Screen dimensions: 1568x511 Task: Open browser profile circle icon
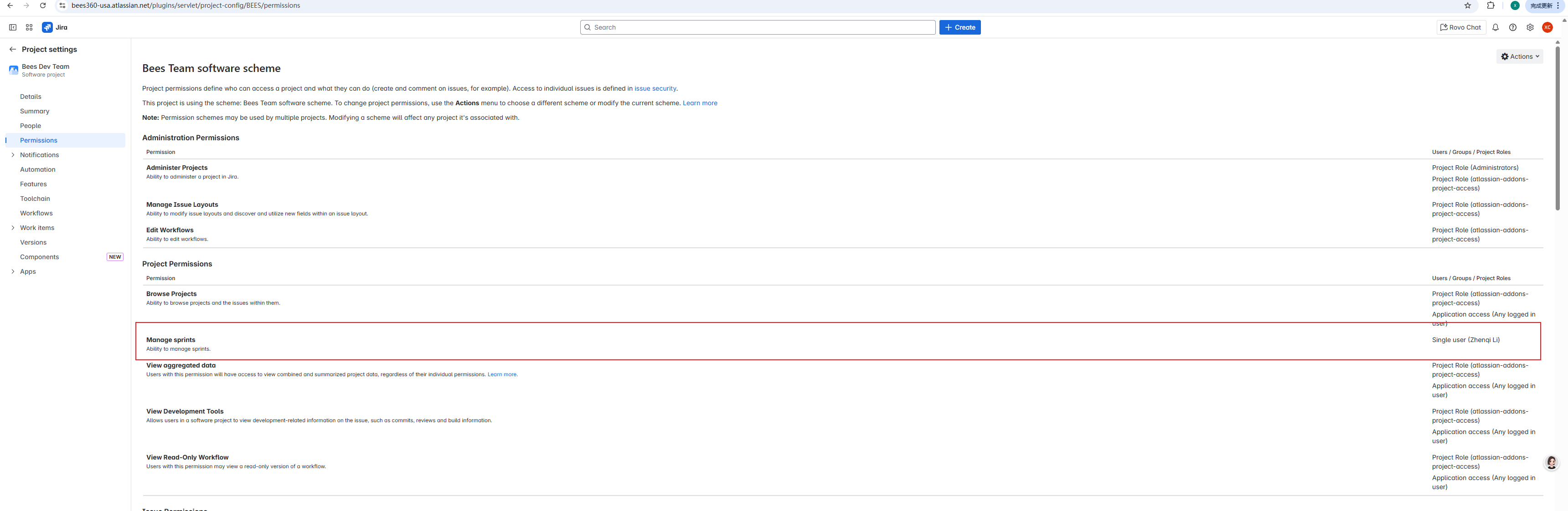(x=1515, y=5)
